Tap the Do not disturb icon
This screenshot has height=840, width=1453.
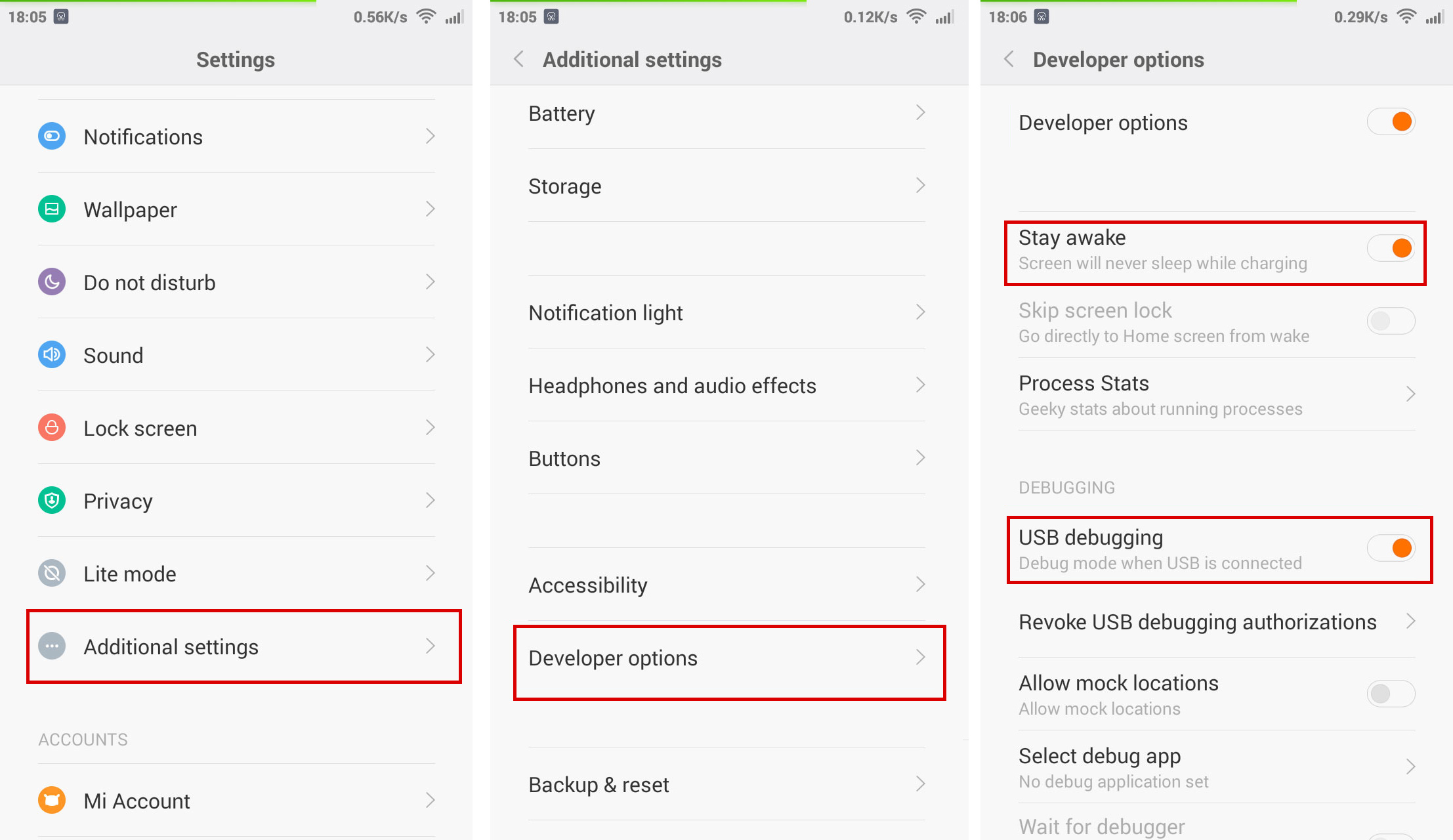click(x=52, y=282)
